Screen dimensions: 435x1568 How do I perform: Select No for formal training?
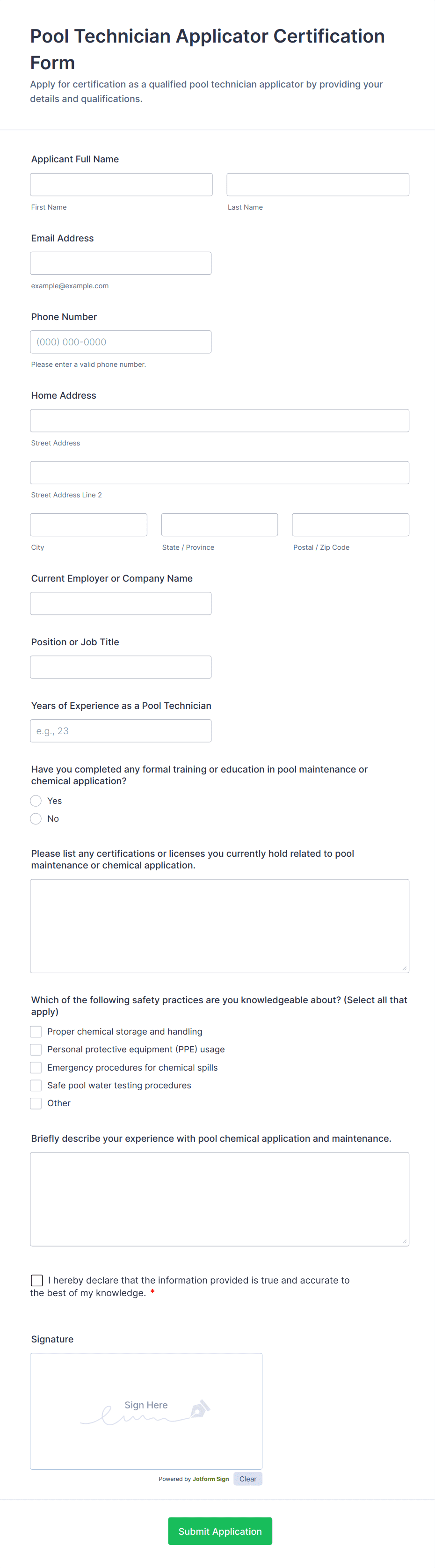point(36,819)
